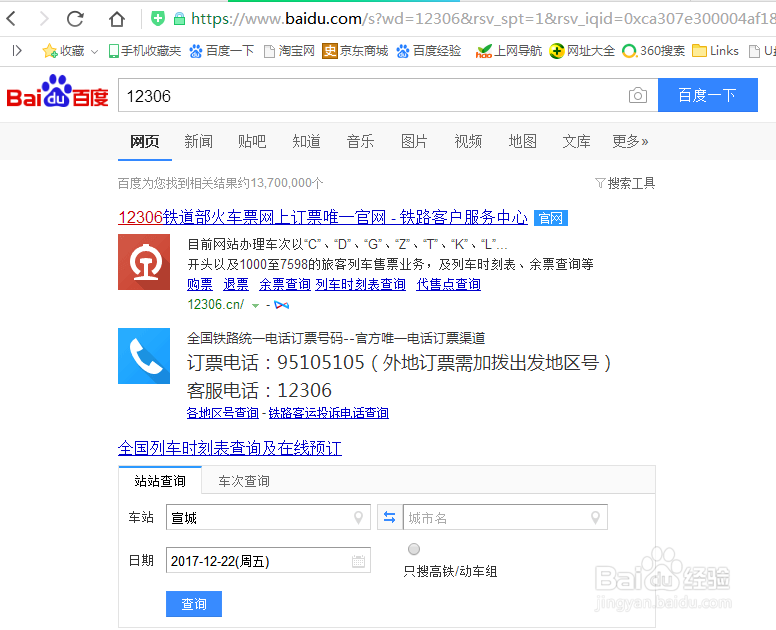The image size is (776, 630).
Task: Click the blue-red verification icon after URL
Action: click(282, 305)
